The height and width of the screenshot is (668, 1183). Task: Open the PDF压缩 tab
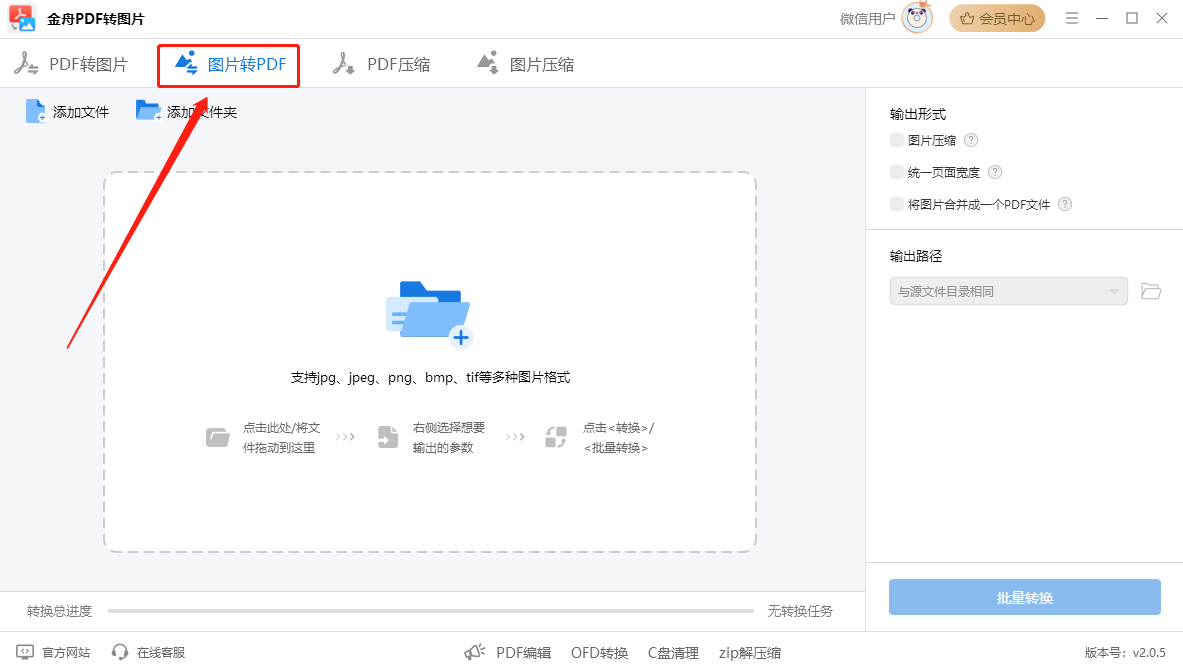tap(382, 65)
